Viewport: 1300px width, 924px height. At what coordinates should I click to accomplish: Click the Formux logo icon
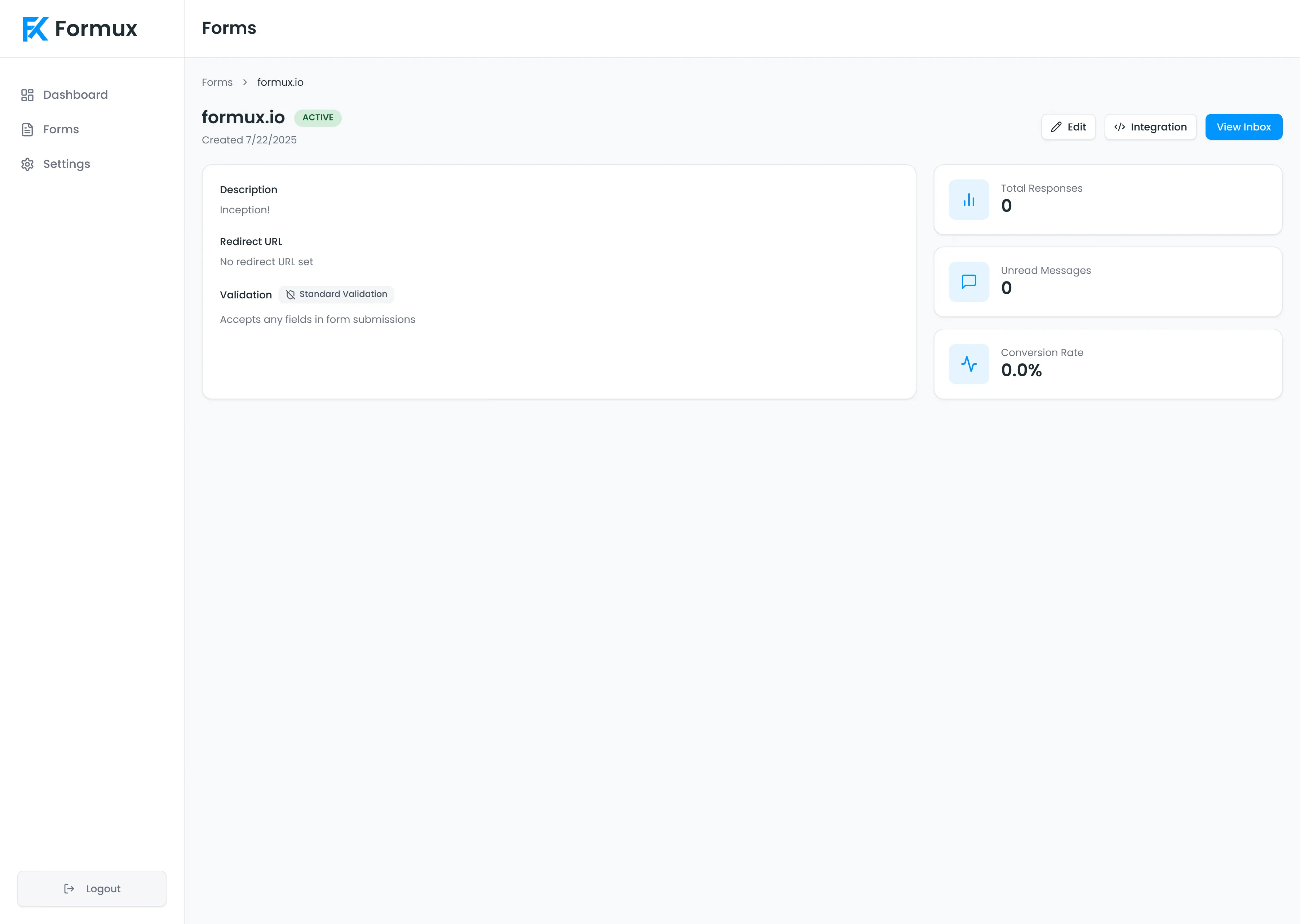[x=35, y=29]
